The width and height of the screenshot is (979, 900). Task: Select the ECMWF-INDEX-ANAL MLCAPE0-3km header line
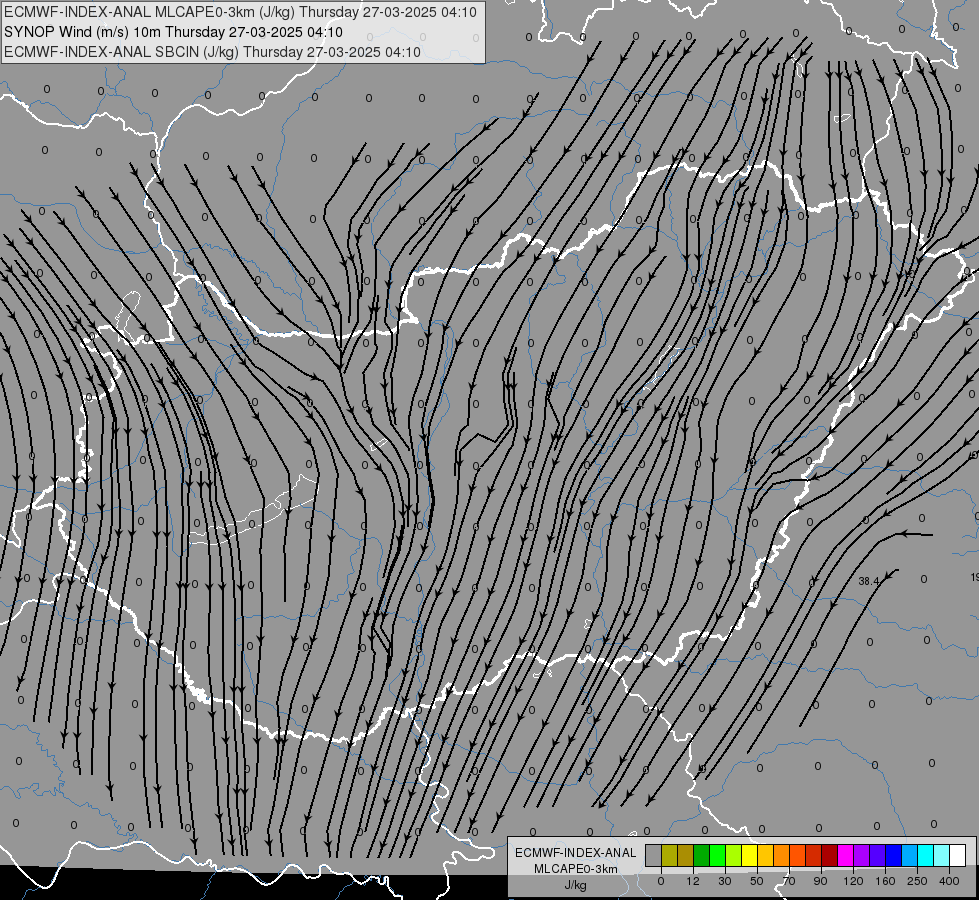point(240,12)
